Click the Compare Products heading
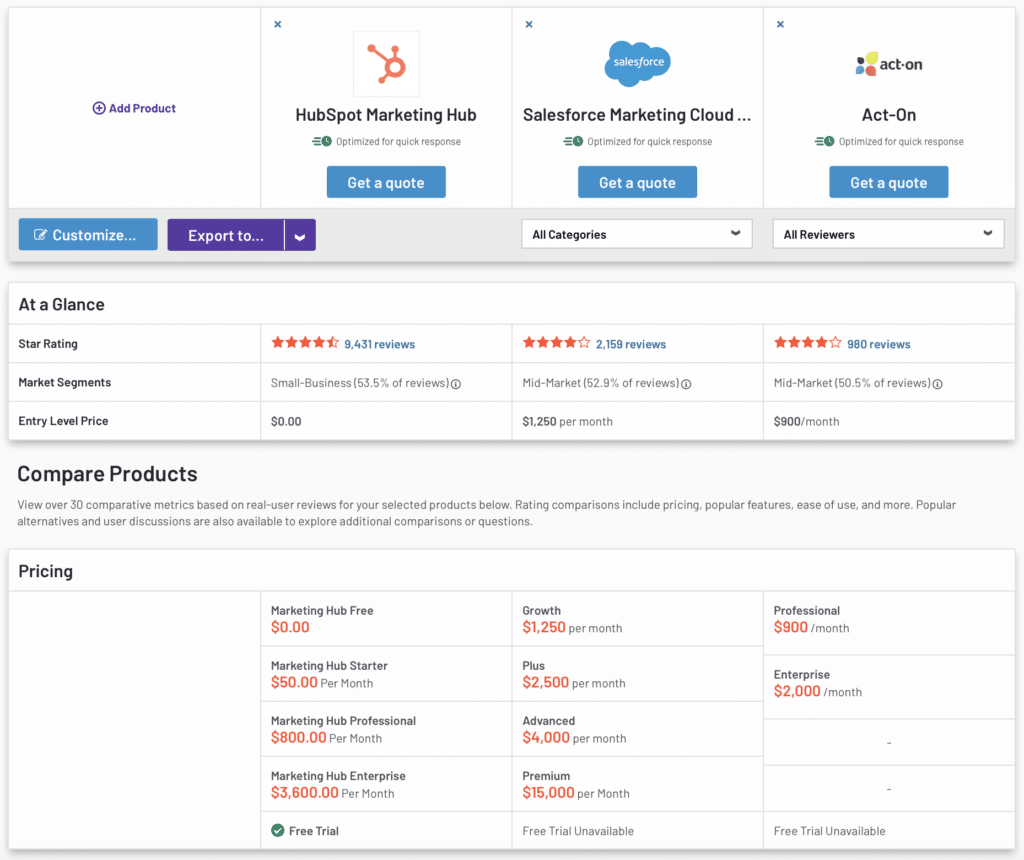 [x=107, y=473]
